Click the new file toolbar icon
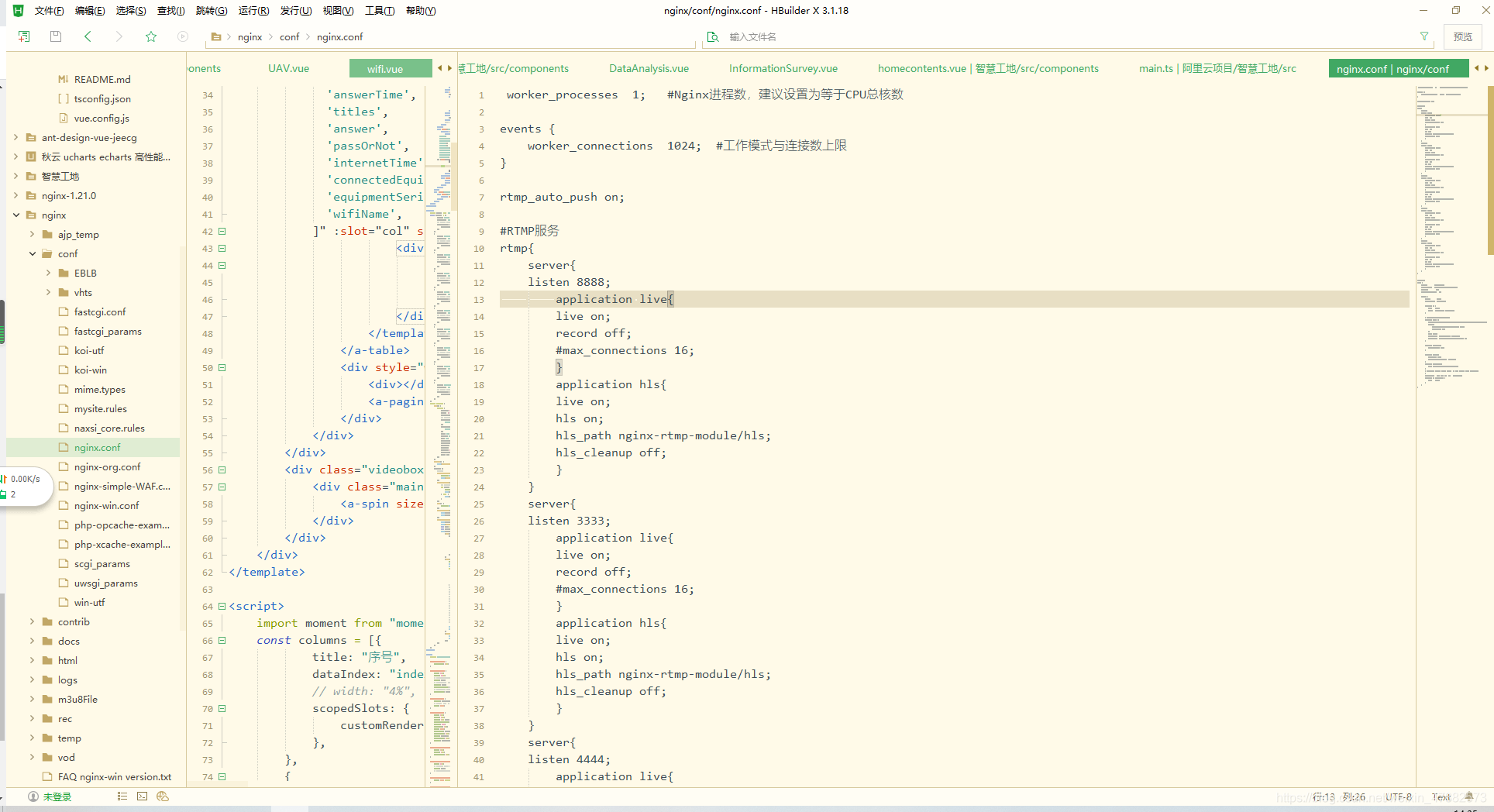1494x812 pixels. coord(24,36)
